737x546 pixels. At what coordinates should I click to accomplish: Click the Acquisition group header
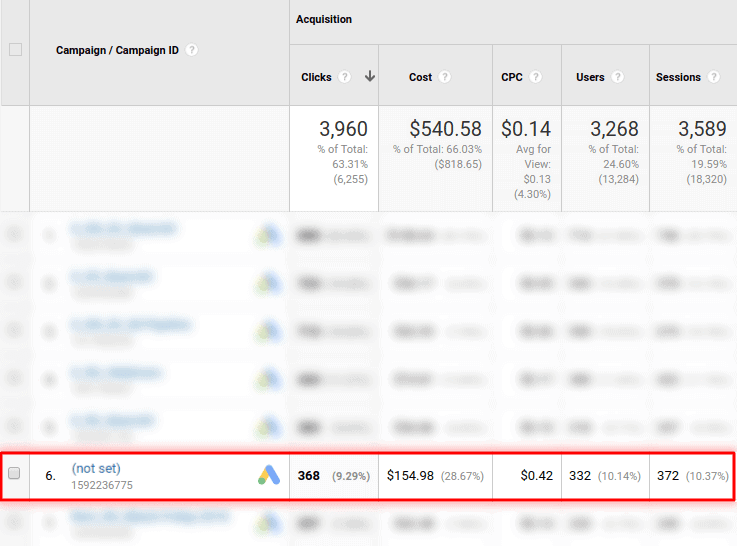pos(323,19)
